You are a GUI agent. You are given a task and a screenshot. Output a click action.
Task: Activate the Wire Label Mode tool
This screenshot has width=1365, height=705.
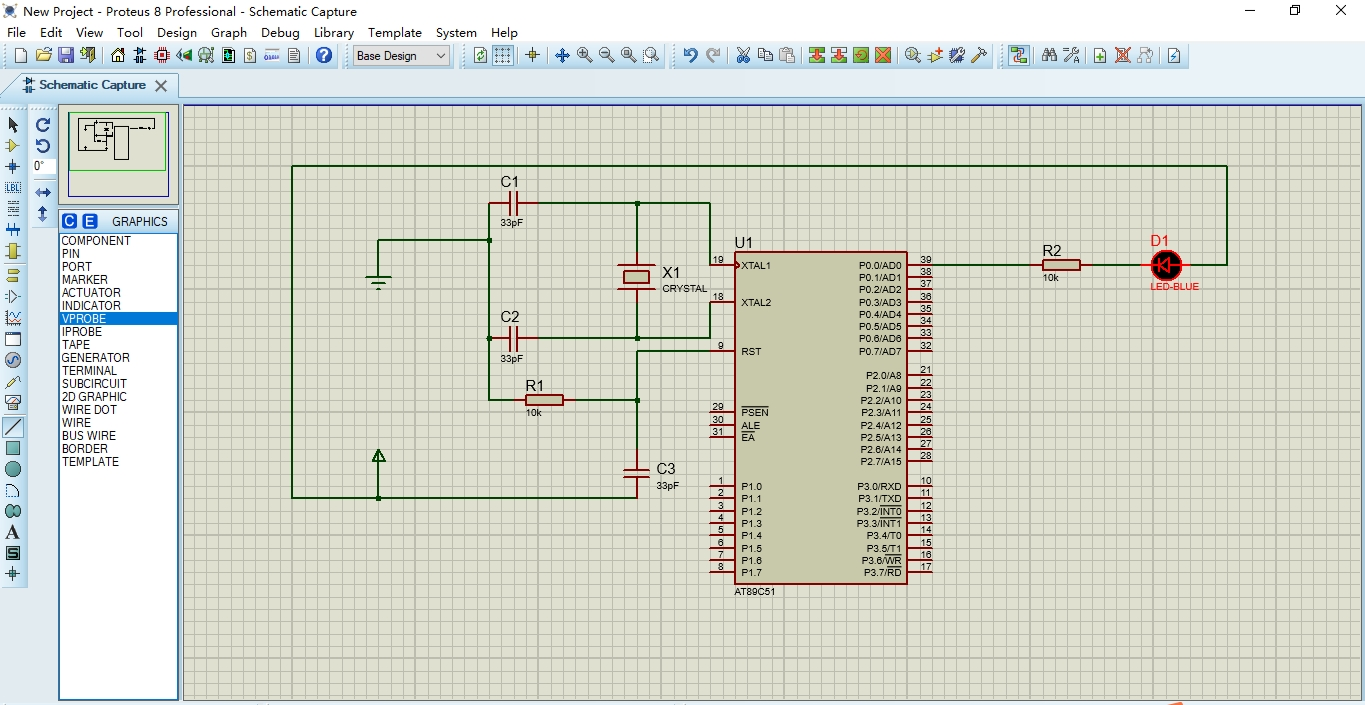13,187
